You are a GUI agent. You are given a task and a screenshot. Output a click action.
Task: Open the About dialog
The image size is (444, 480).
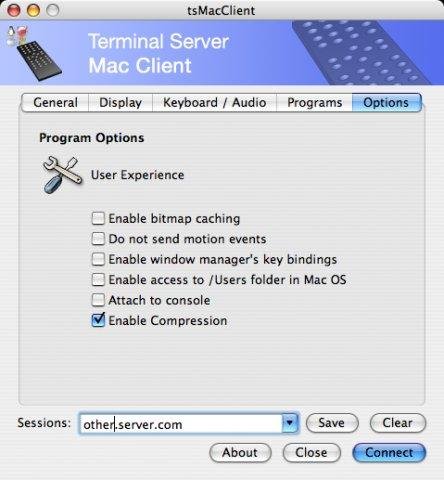240,453
